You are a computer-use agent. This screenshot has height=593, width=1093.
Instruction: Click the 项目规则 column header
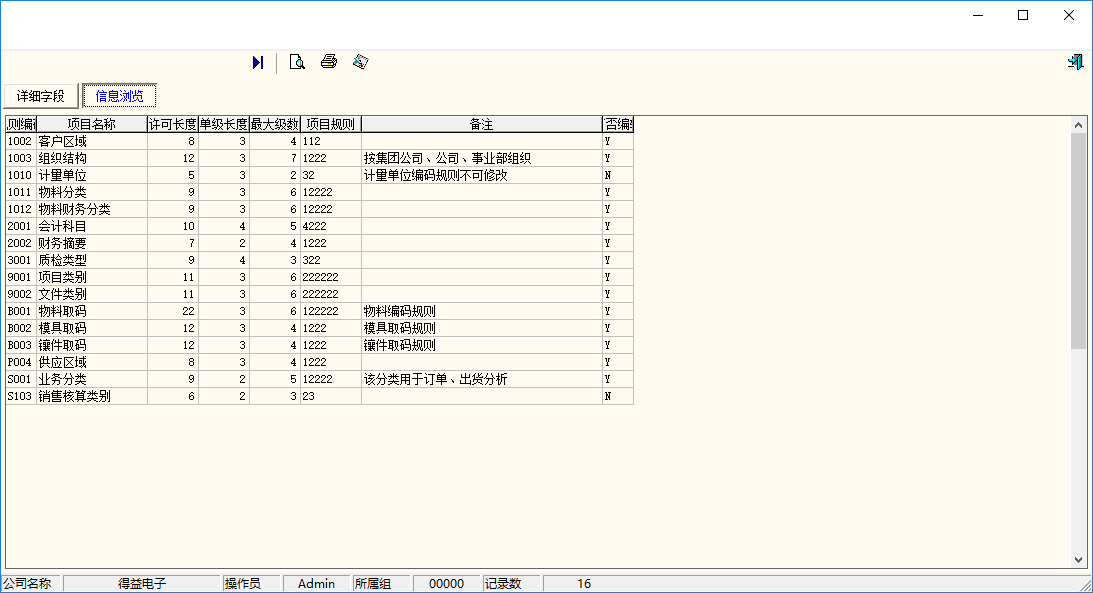click(330, 124)
